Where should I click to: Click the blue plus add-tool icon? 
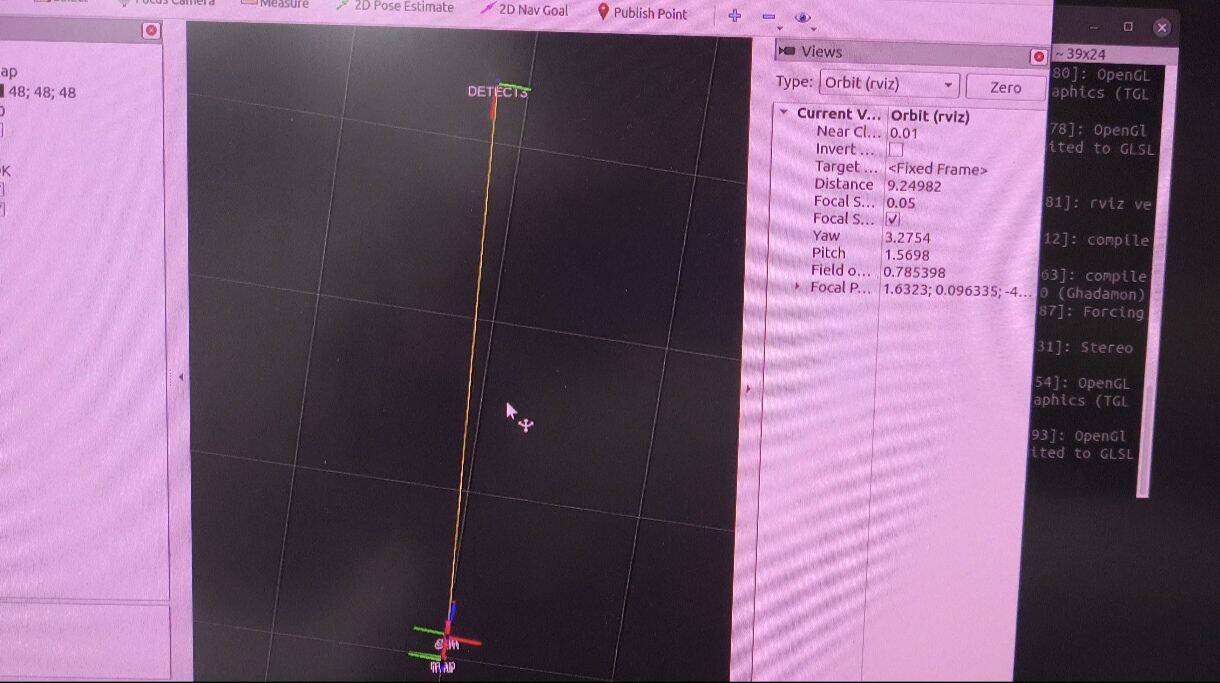coord(735,16)
